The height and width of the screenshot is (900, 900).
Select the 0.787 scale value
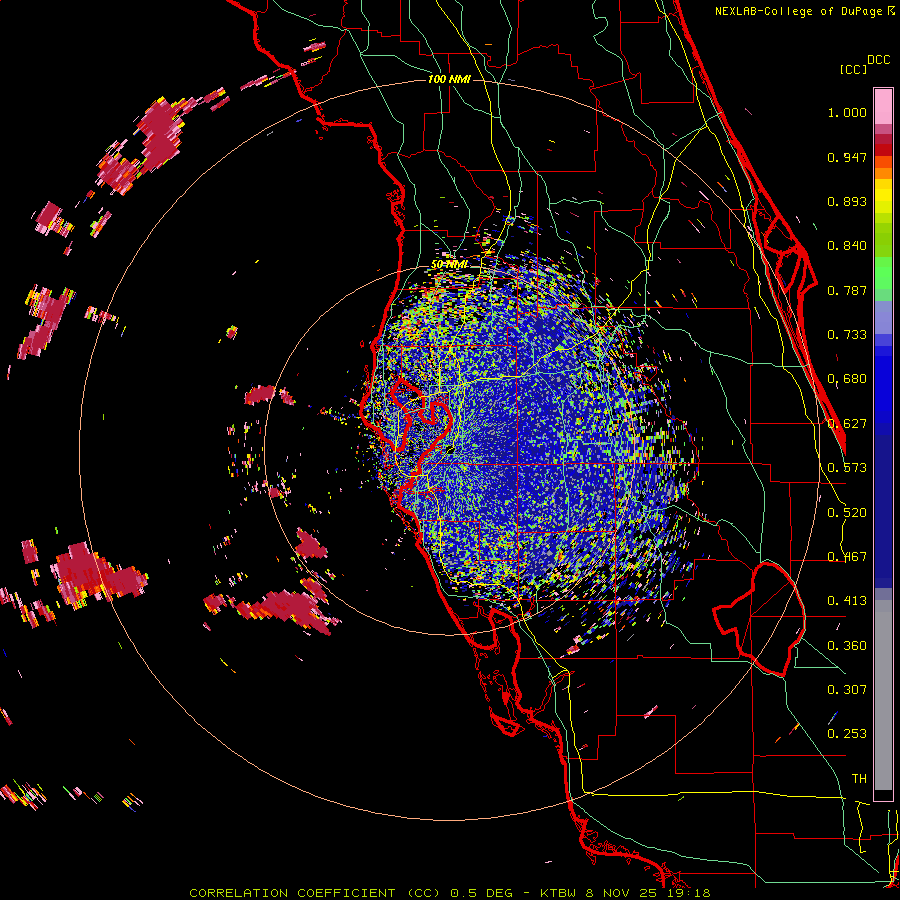pyautogui.click(x=847, y=290)
